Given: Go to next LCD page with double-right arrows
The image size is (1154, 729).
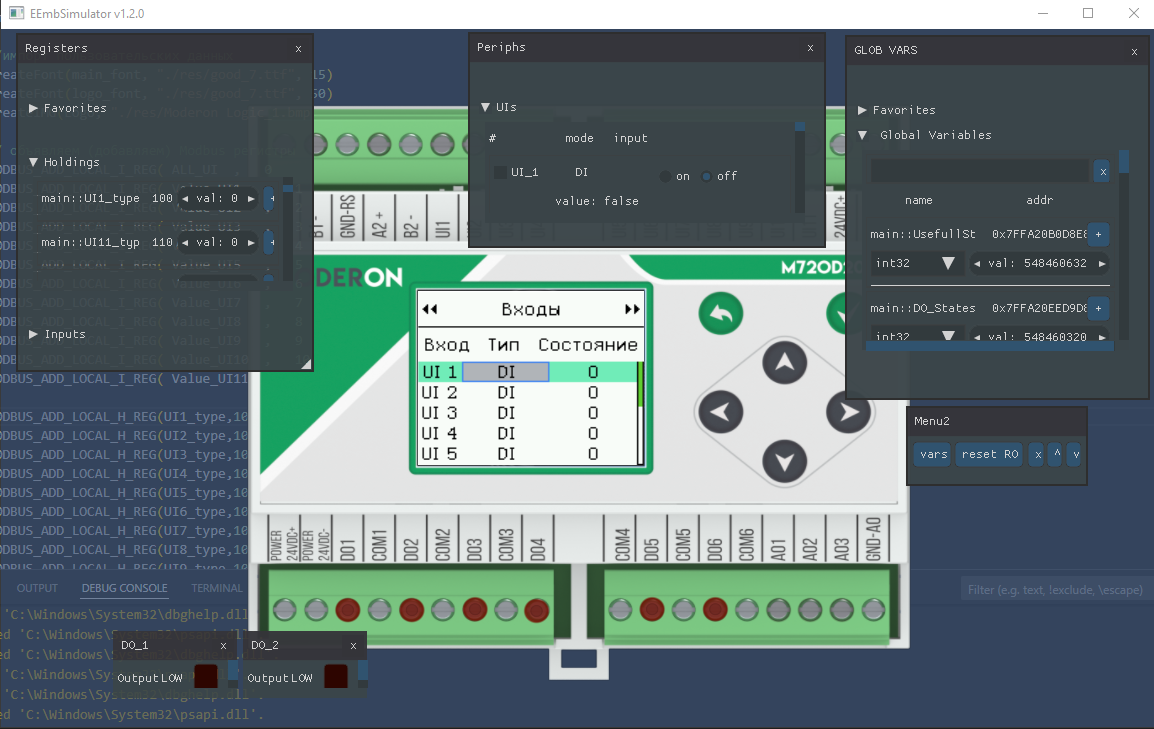Looking at the screenshot, I should click(x=631, y=309).
